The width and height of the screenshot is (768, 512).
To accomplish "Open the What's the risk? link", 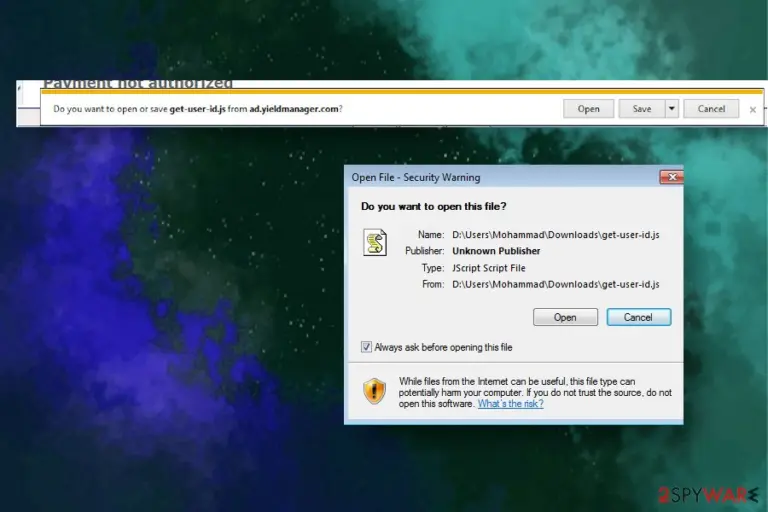I will point(510,404).
